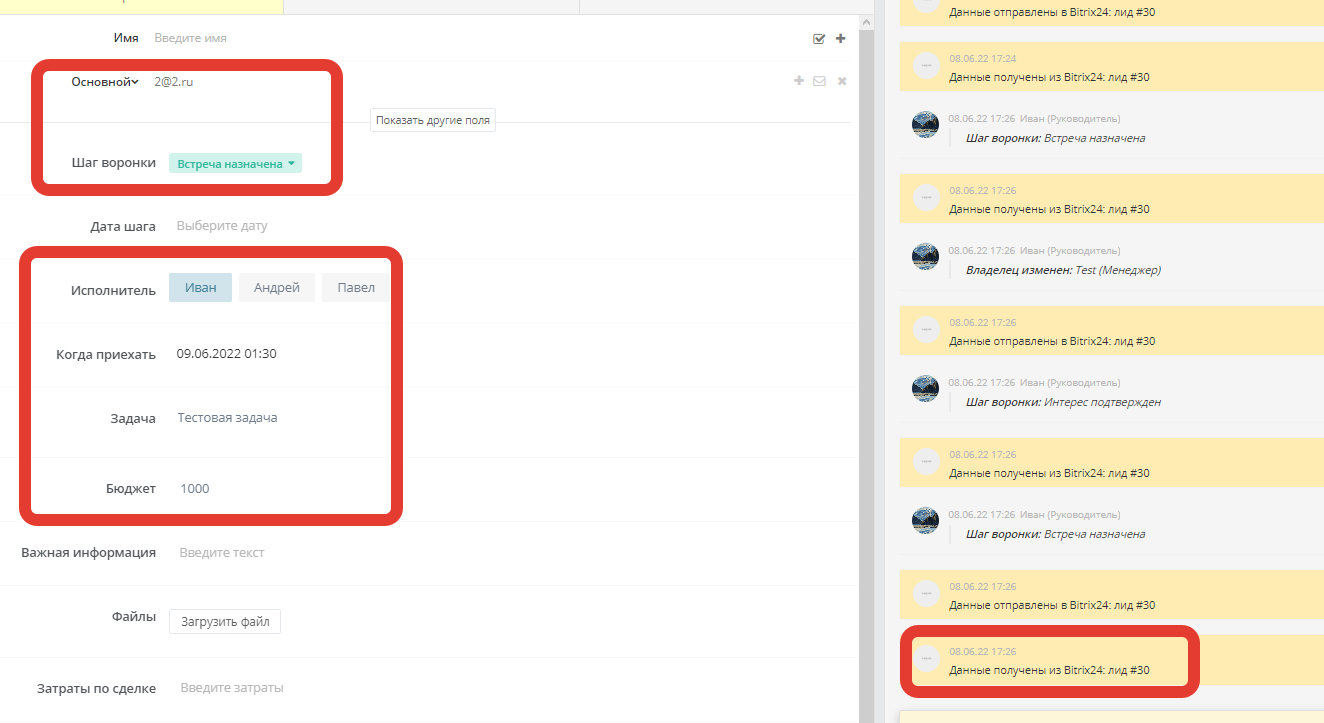Click the scrollbar up arrow of the form

(866, 21)
